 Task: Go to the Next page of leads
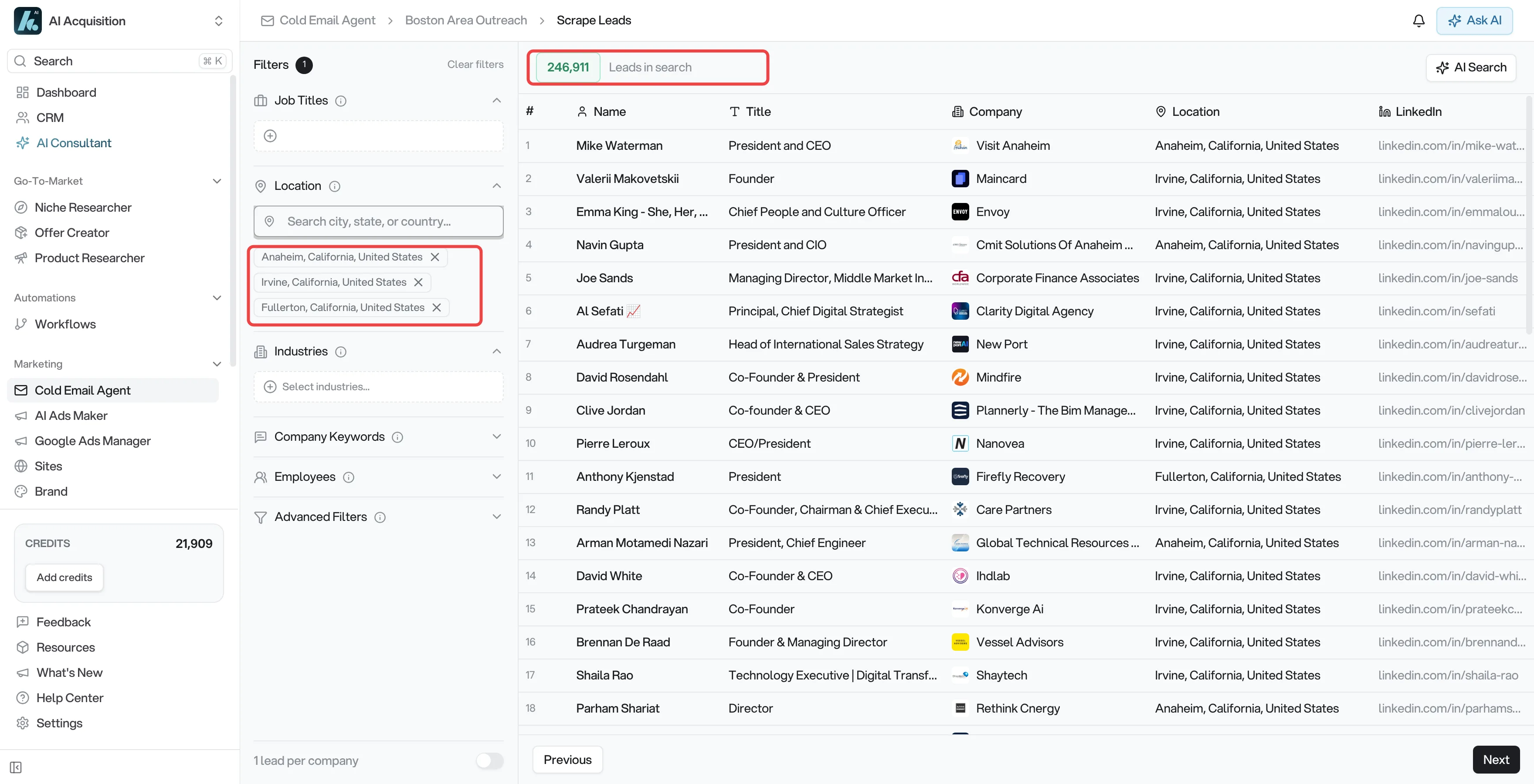coord(1496,760)
